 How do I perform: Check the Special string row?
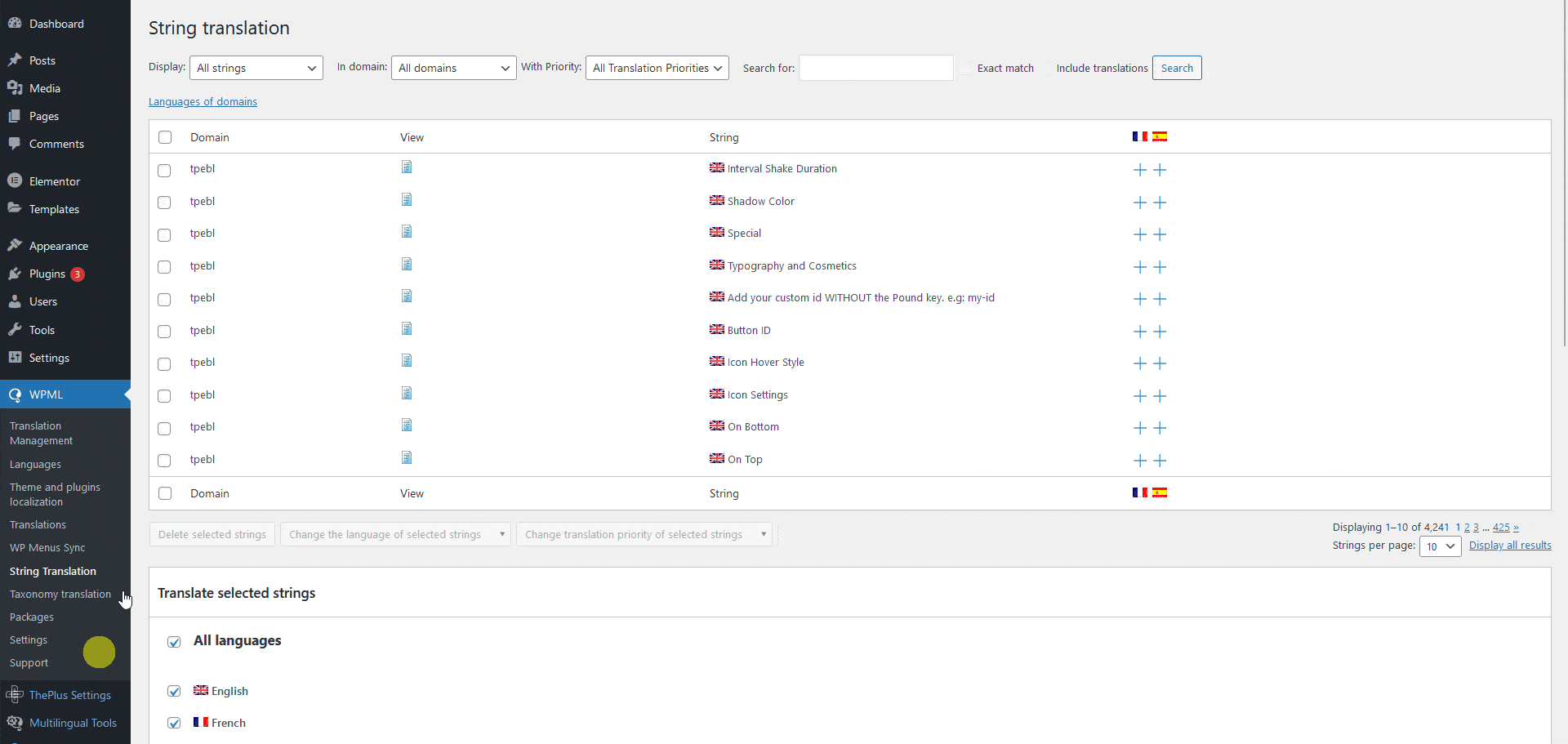coord(164,235)
